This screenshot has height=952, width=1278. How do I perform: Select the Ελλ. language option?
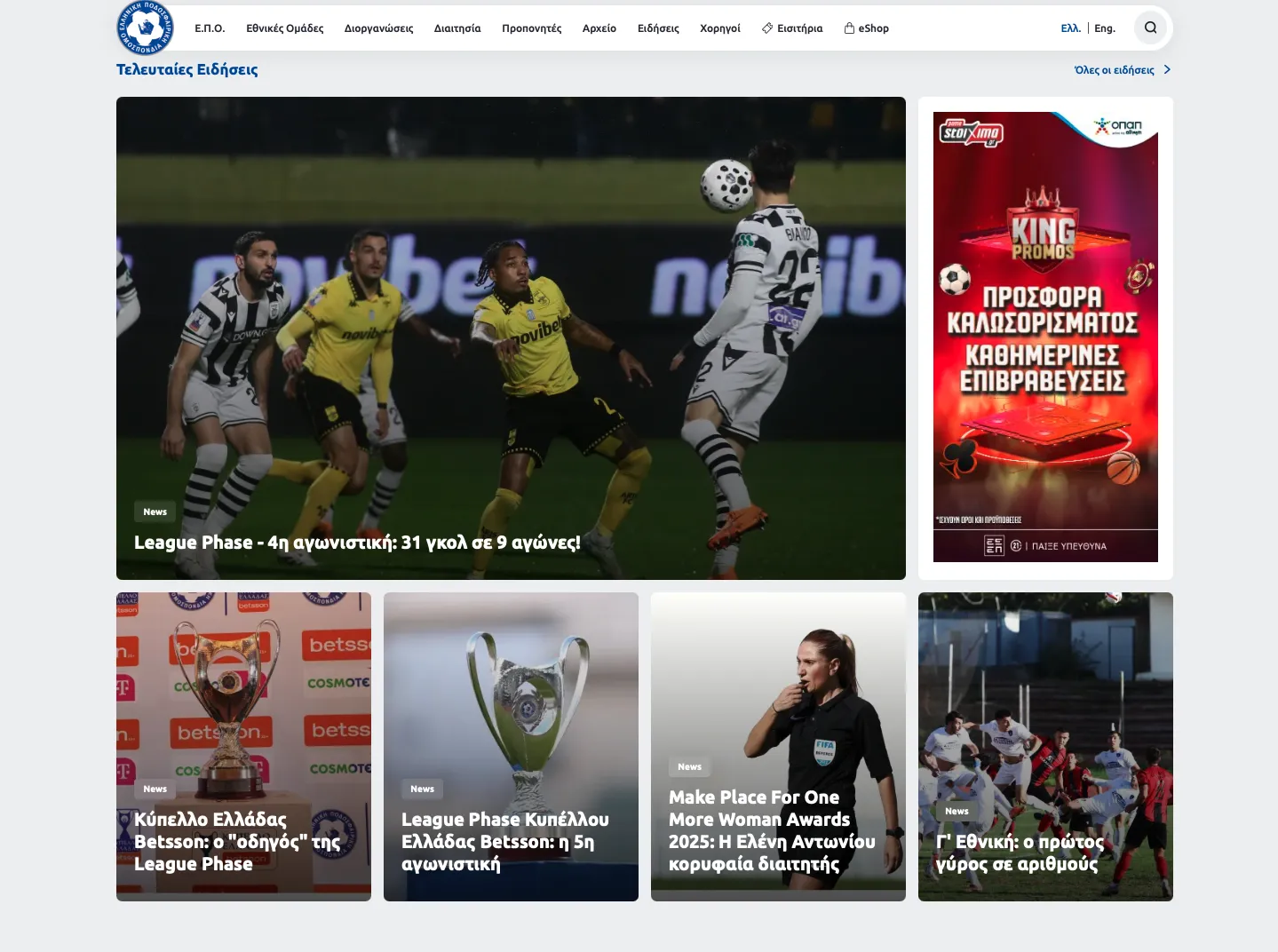(x=1070, y=28)
